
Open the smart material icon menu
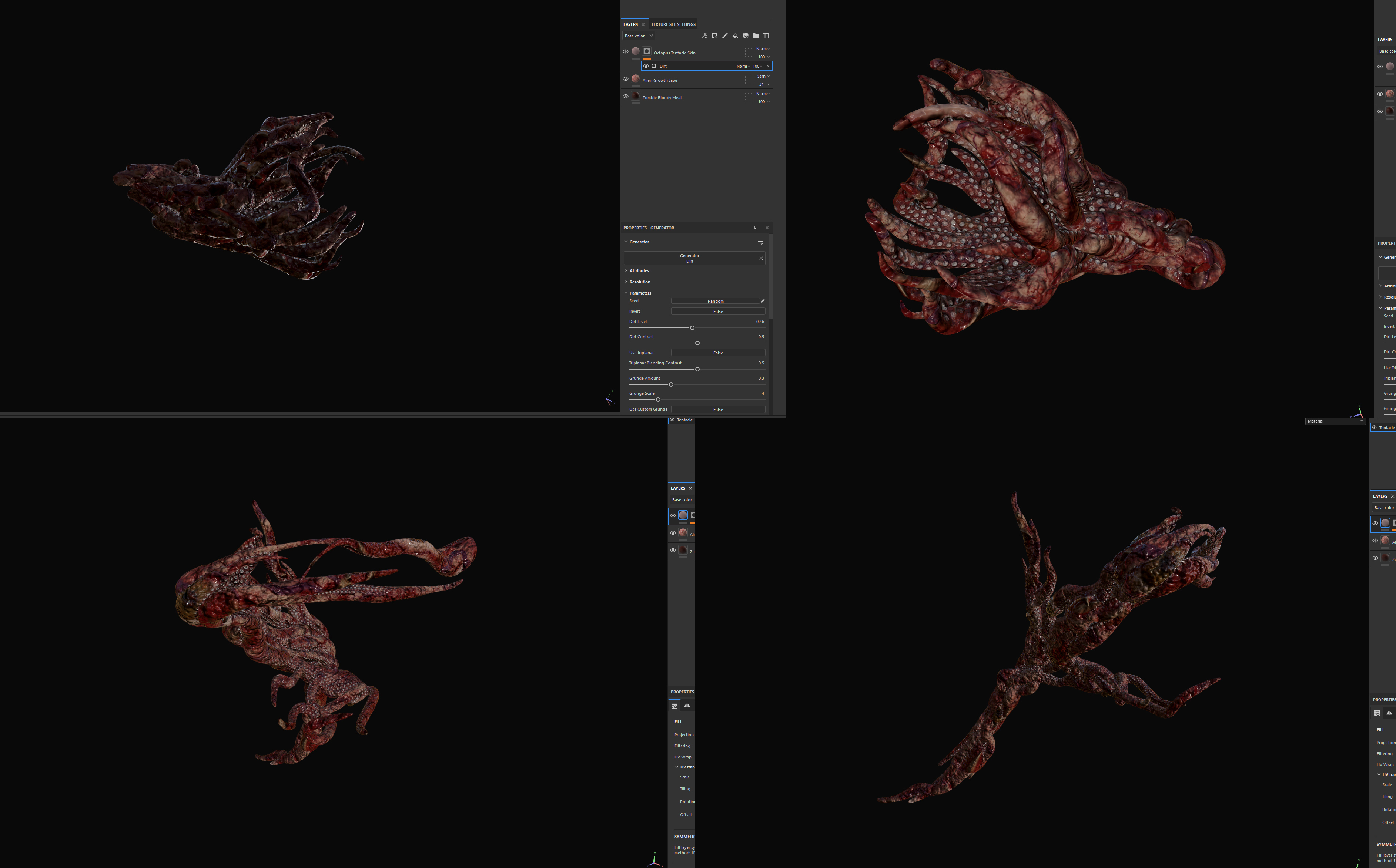pyautogui.click(x=745, y=36)
